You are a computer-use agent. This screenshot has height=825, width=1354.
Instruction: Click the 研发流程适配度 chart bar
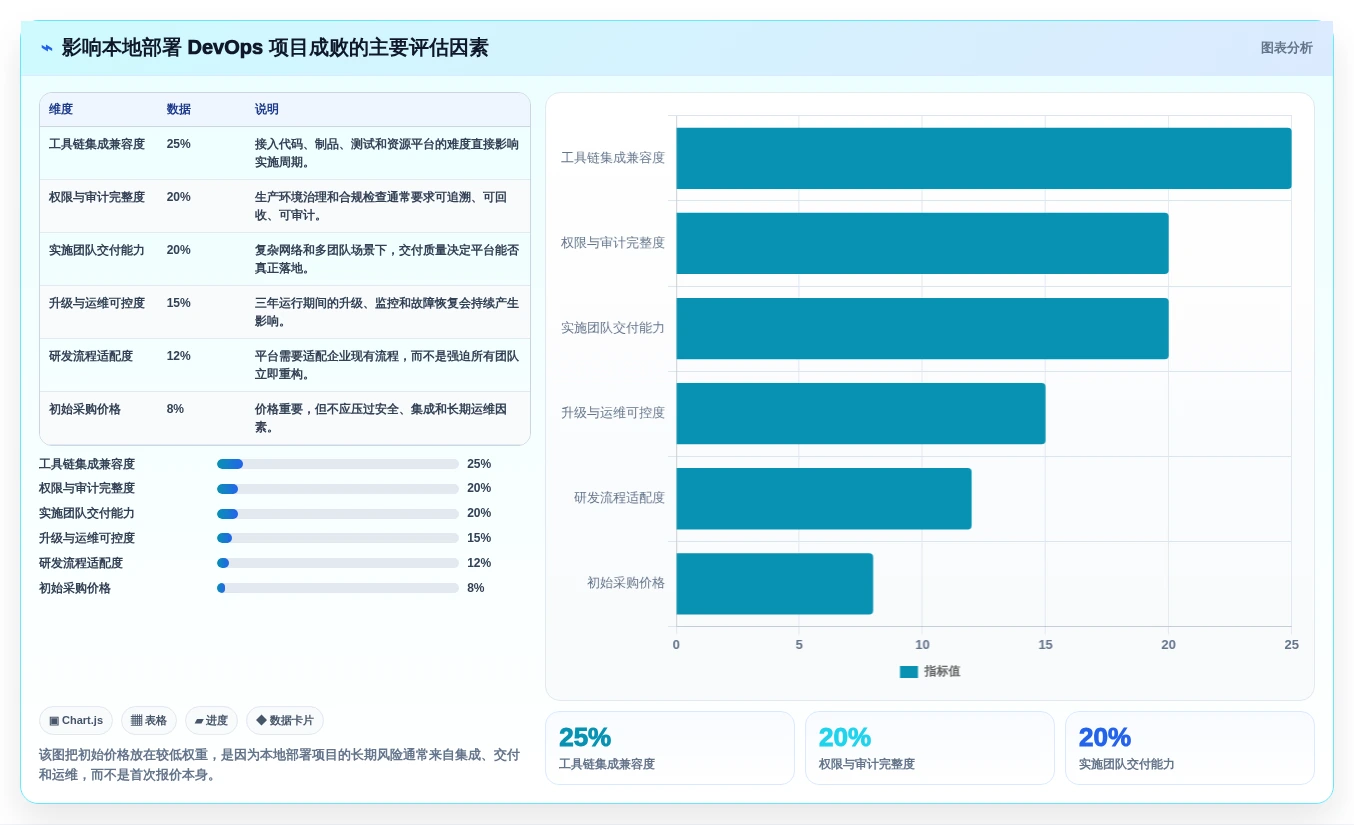pos(824,498)
